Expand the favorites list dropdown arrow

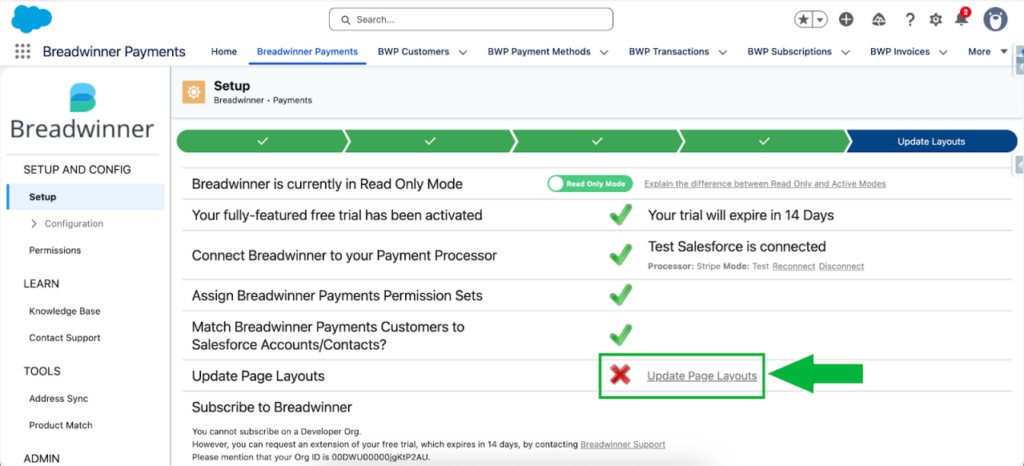(x=820, y=20)
